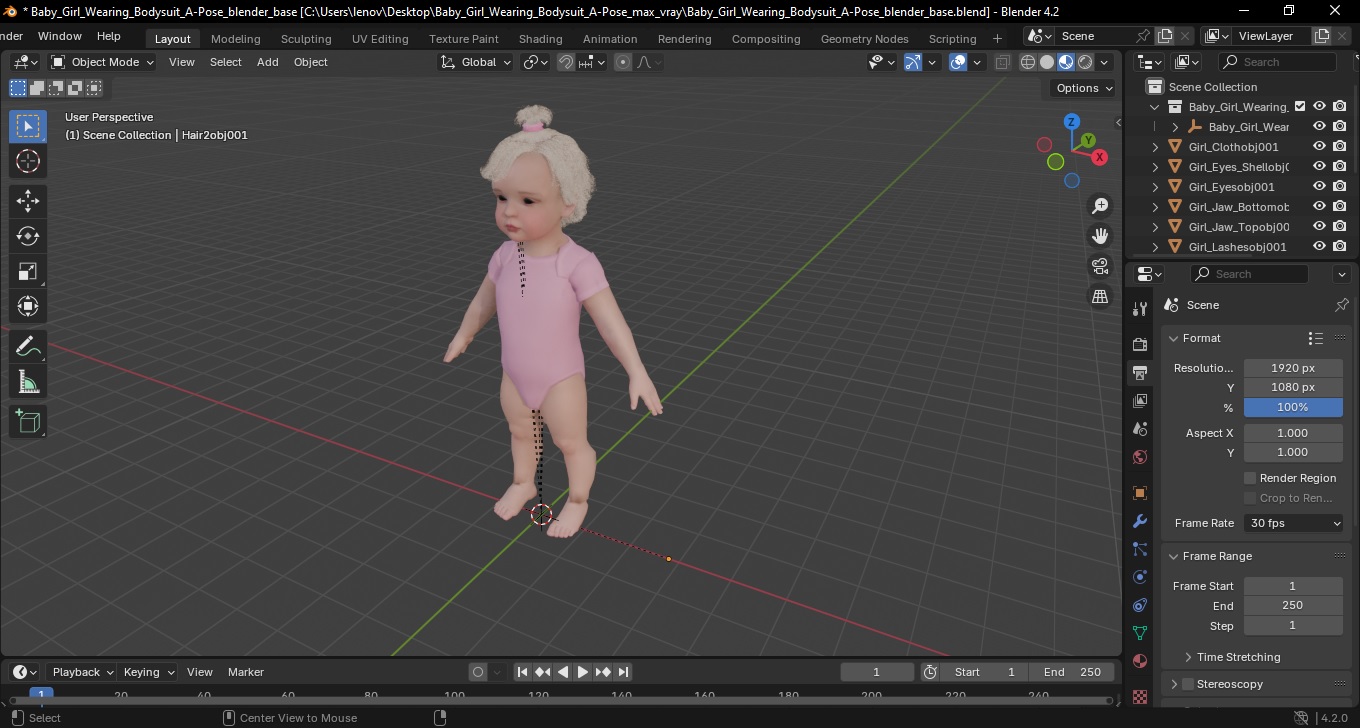Open the Material properties tab
Screen dimensions: 1360x728
coord(1140,661)
